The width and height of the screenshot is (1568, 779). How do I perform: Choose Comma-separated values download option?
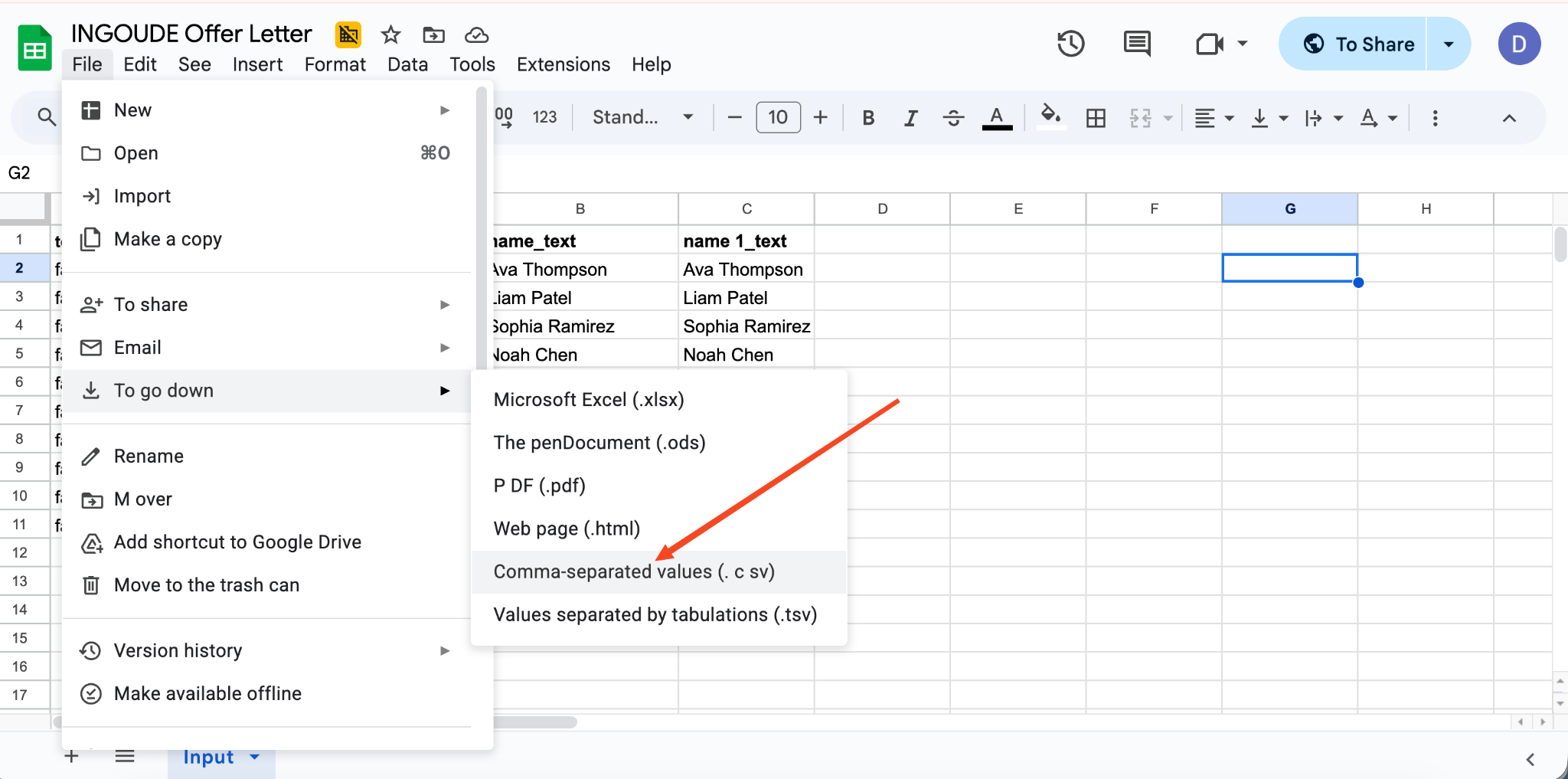634,571
